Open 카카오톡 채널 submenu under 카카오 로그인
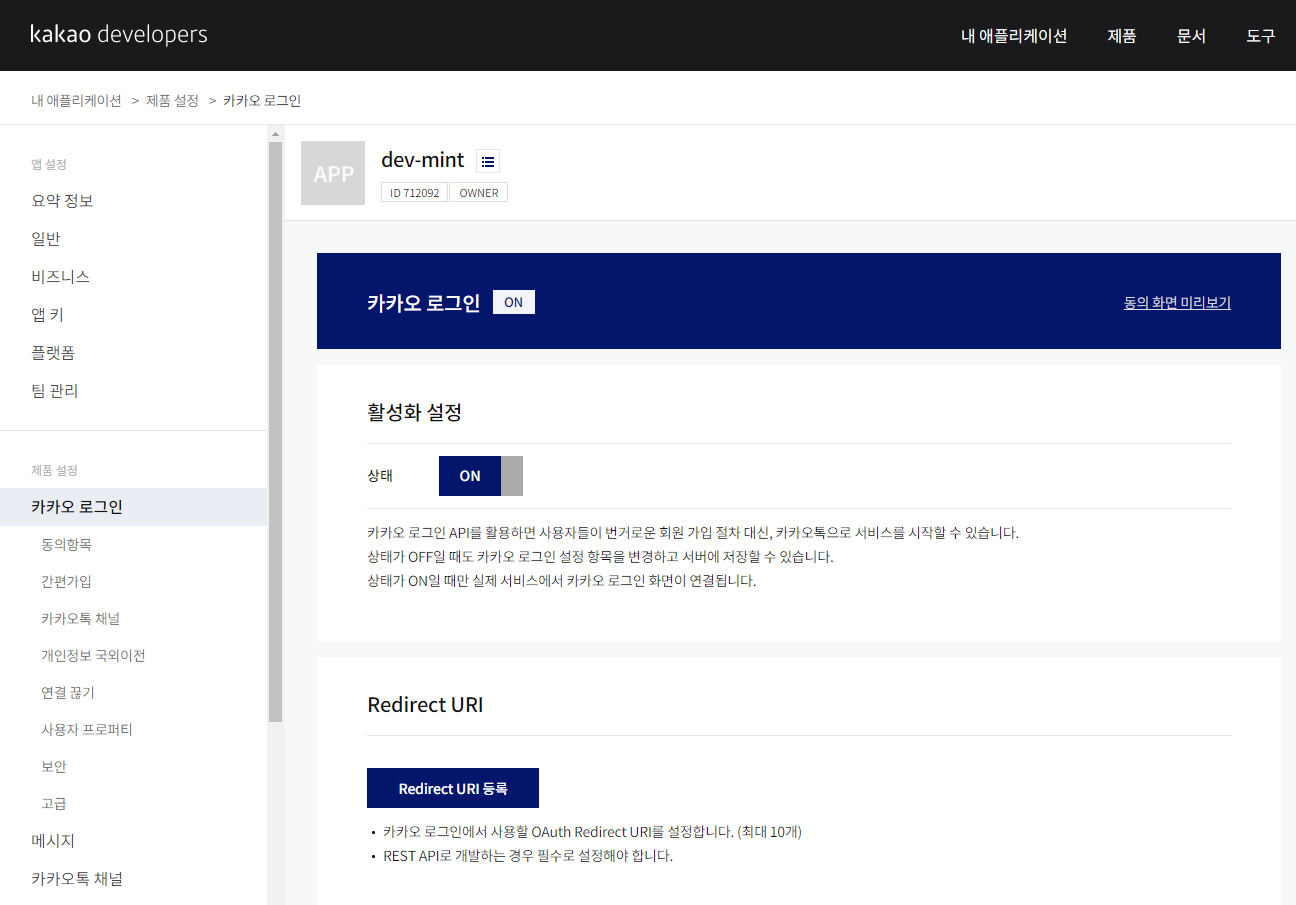Screen dimensions: 1296x905 pos(80,618)
